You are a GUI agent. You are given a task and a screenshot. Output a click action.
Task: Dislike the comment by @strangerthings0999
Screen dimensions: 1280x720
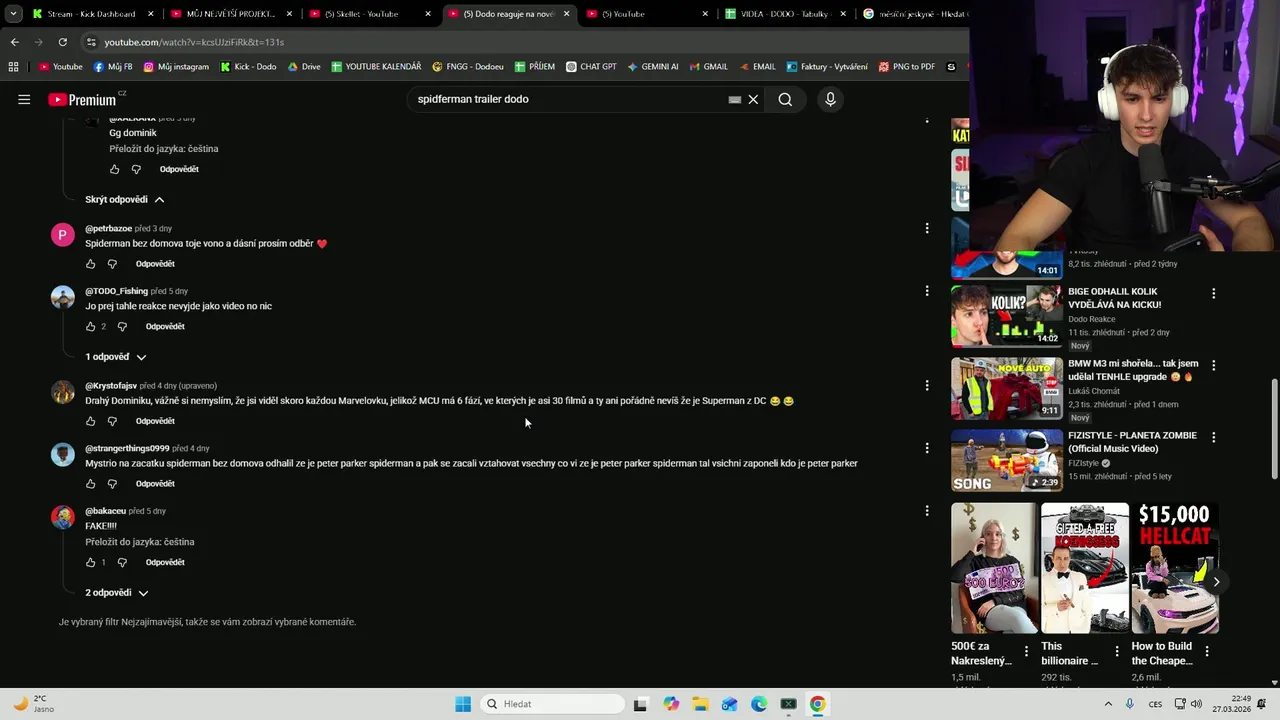[x=112, y=484]
